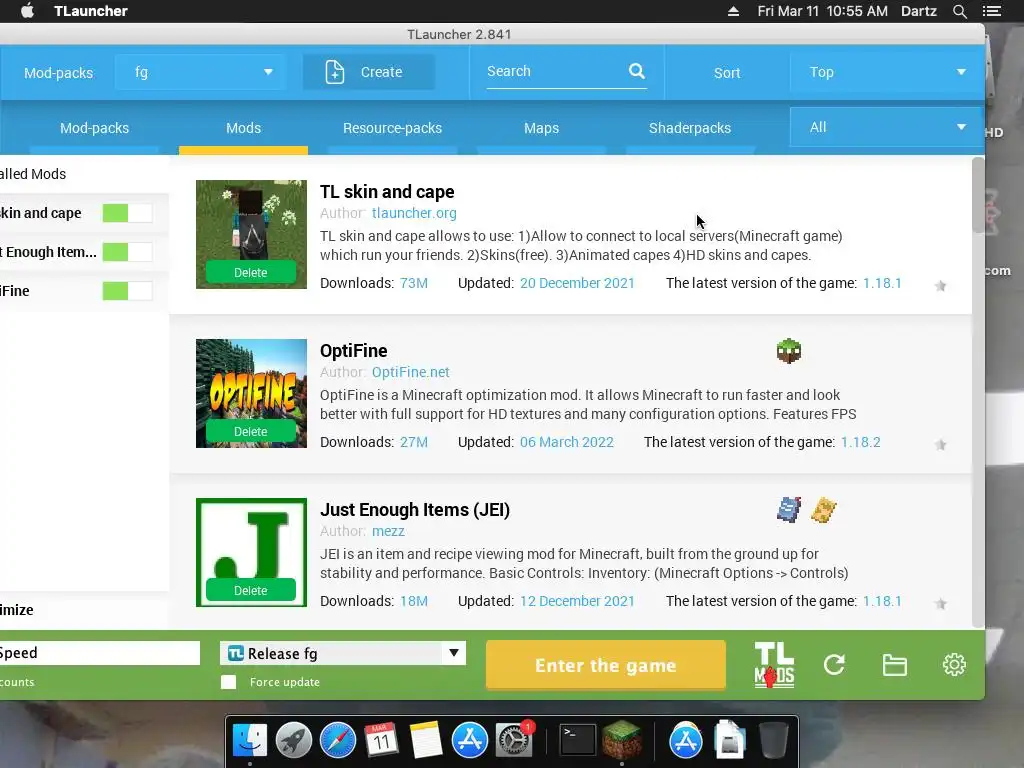Image resolution: width=1024 pixels, height=768 pixels.
Task: Click the yellow map icon on JEI
Action: [824, 509]
